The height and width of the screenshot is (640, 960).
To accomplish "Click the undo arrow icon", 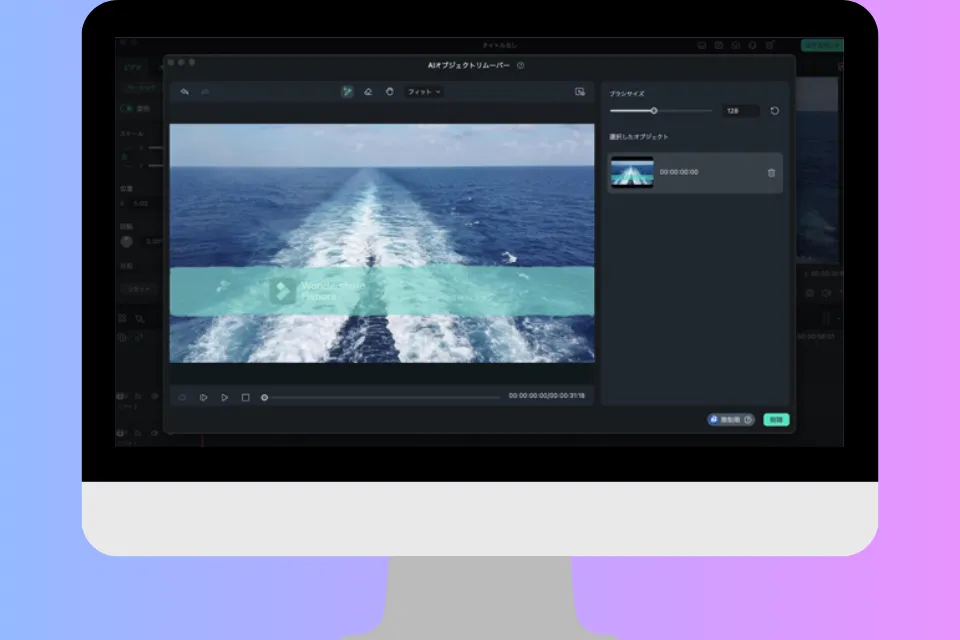I will point(185,91).
